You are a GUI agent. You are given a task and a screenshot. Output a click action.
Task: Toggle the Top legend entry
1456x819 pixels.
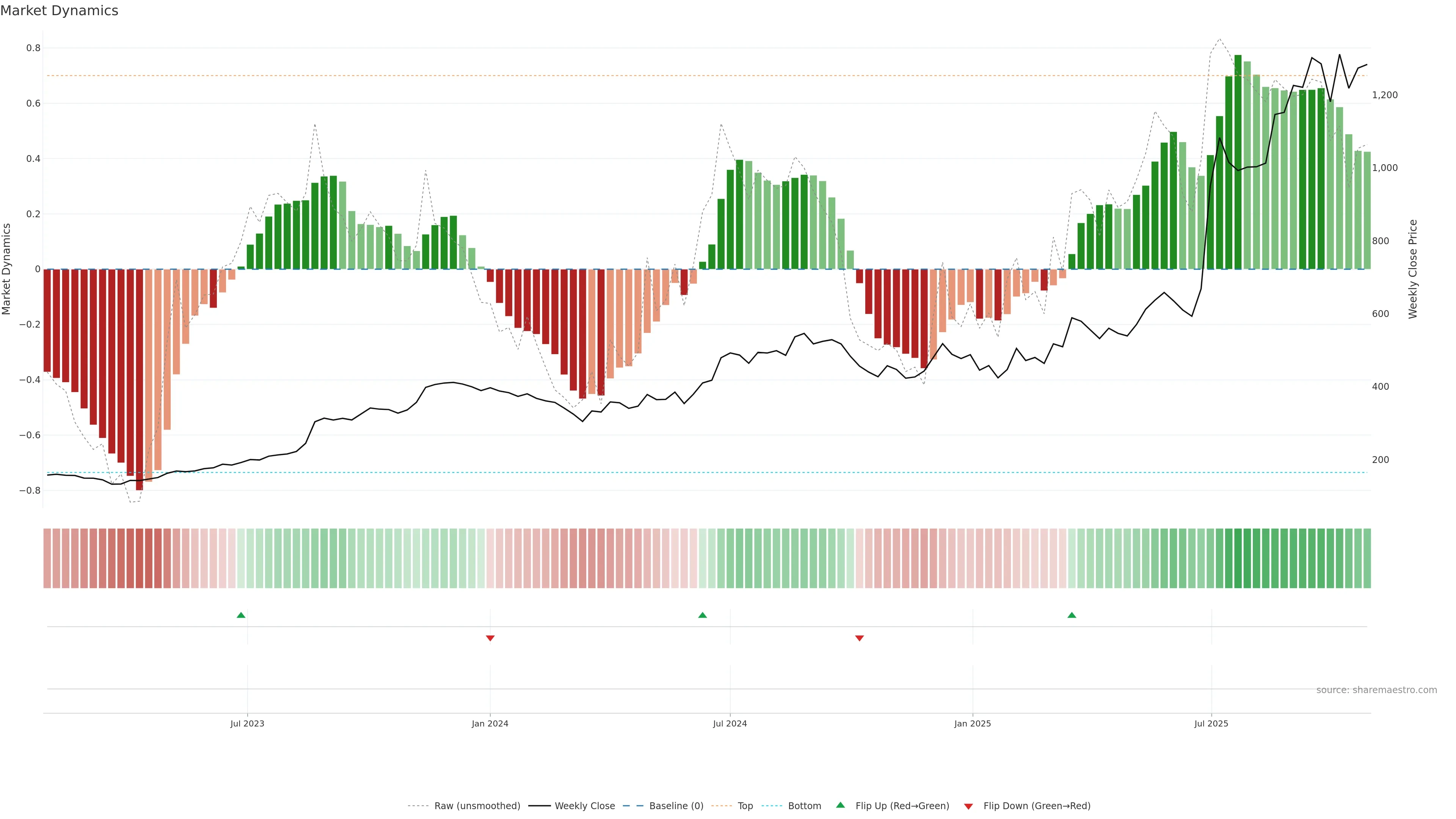[x=745, y=806]
